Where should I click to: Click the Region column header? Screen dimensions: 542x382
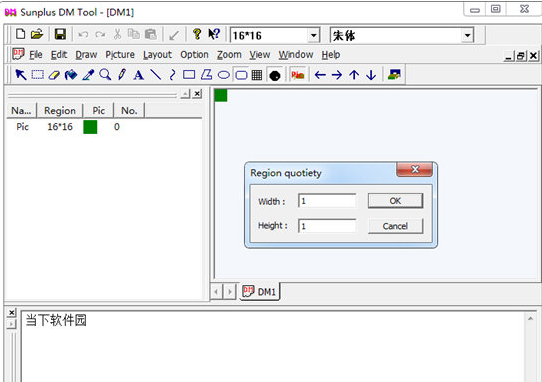(60, 111)
